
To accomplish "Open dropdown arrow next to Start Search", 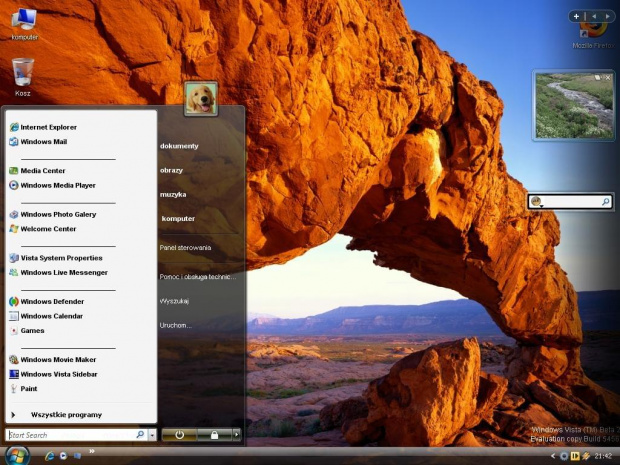I will tap(153, 435).
